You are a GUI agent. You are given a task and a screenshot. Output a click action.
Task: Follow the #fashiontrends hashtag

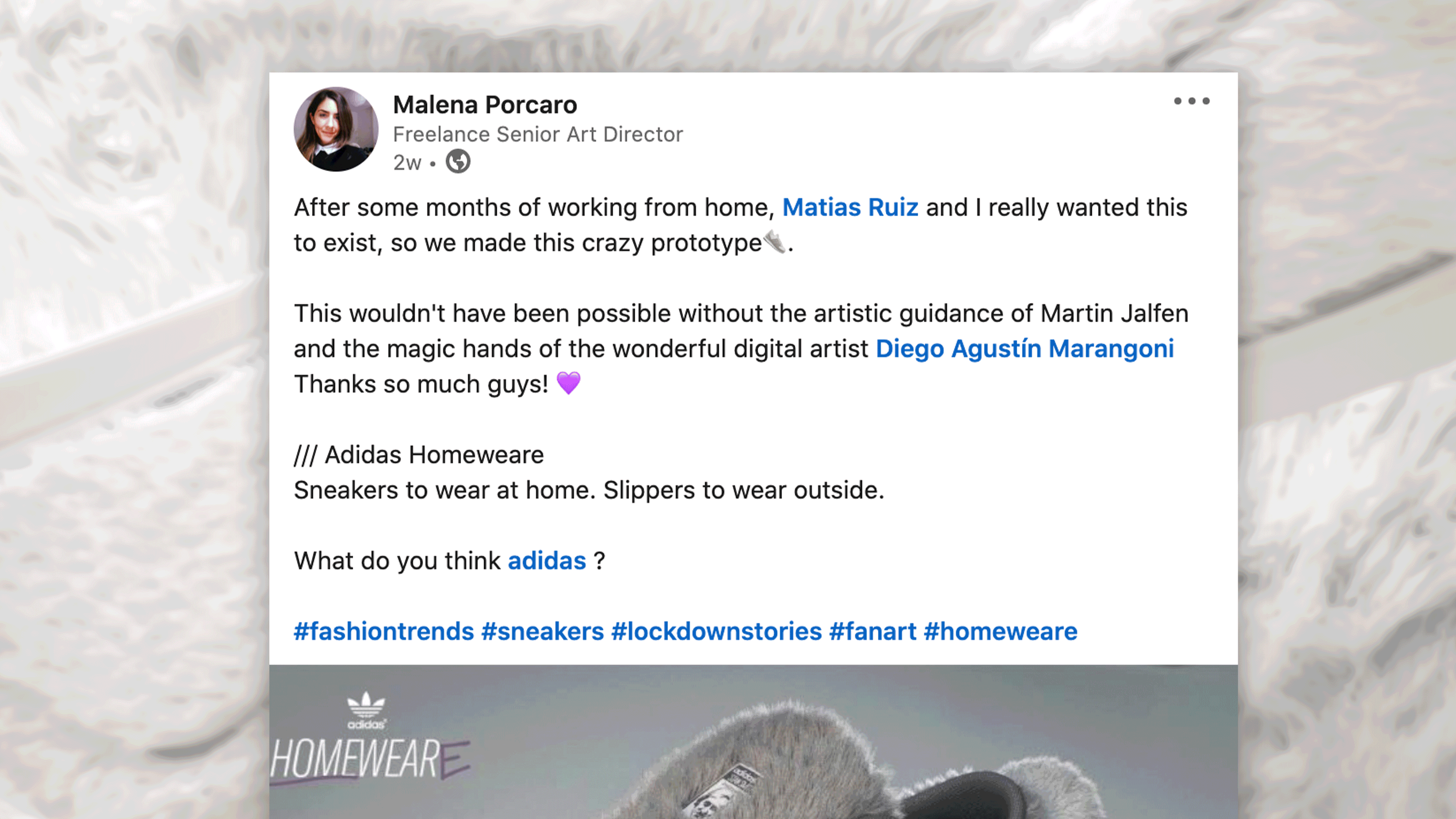click(384, 631)
